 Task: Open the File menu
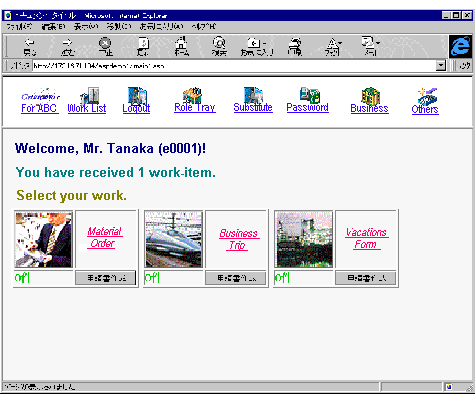coord(19,26)
